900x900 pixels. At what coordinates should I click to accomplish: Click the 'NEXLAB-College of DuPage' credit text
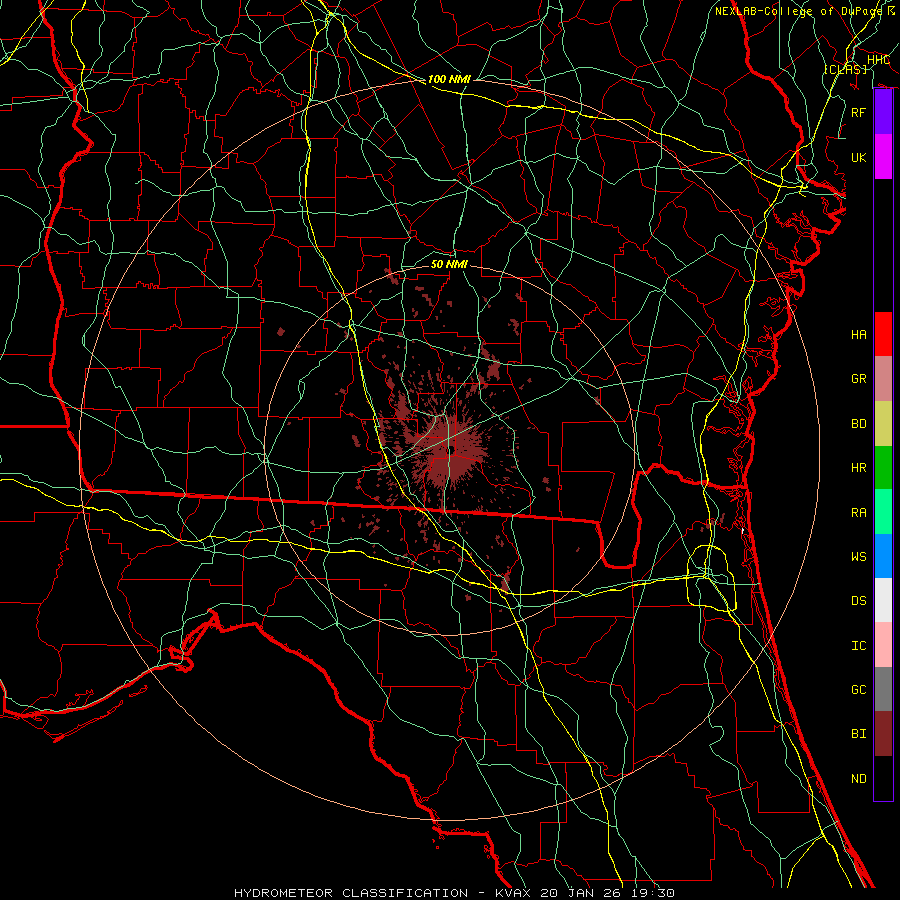[x=799, y=11]
